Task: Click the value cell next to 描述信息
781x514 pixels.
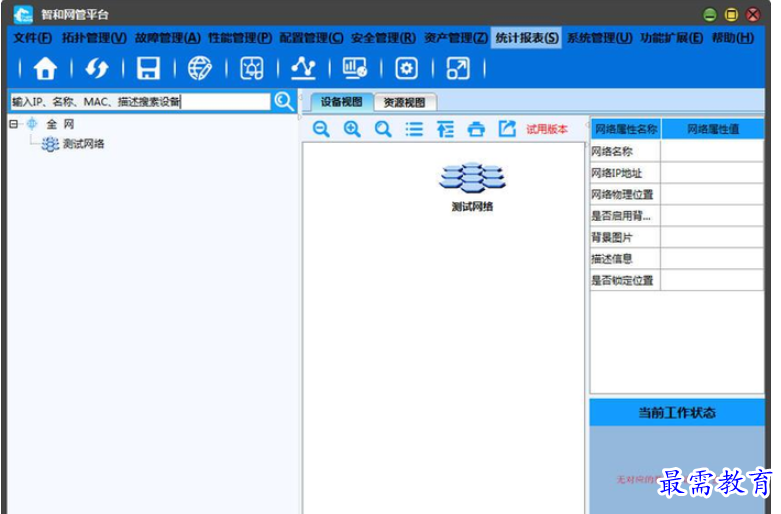Action: tap(712, 258)
